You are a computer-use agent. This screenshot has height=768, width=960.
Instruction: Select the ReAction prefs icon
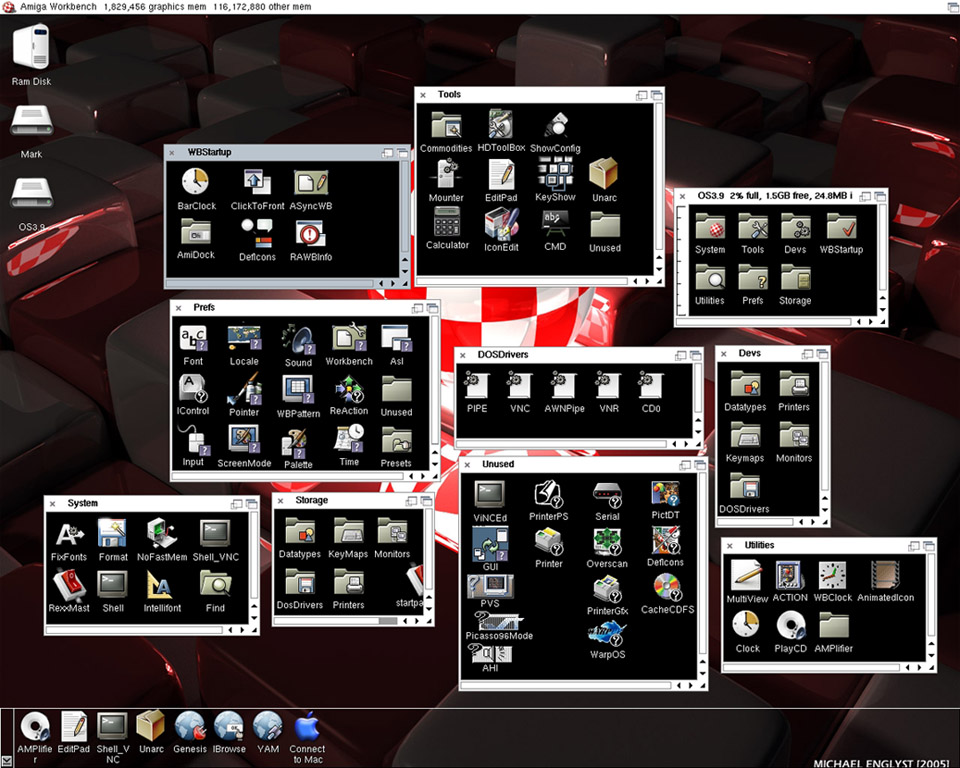[x=349, y=390]
